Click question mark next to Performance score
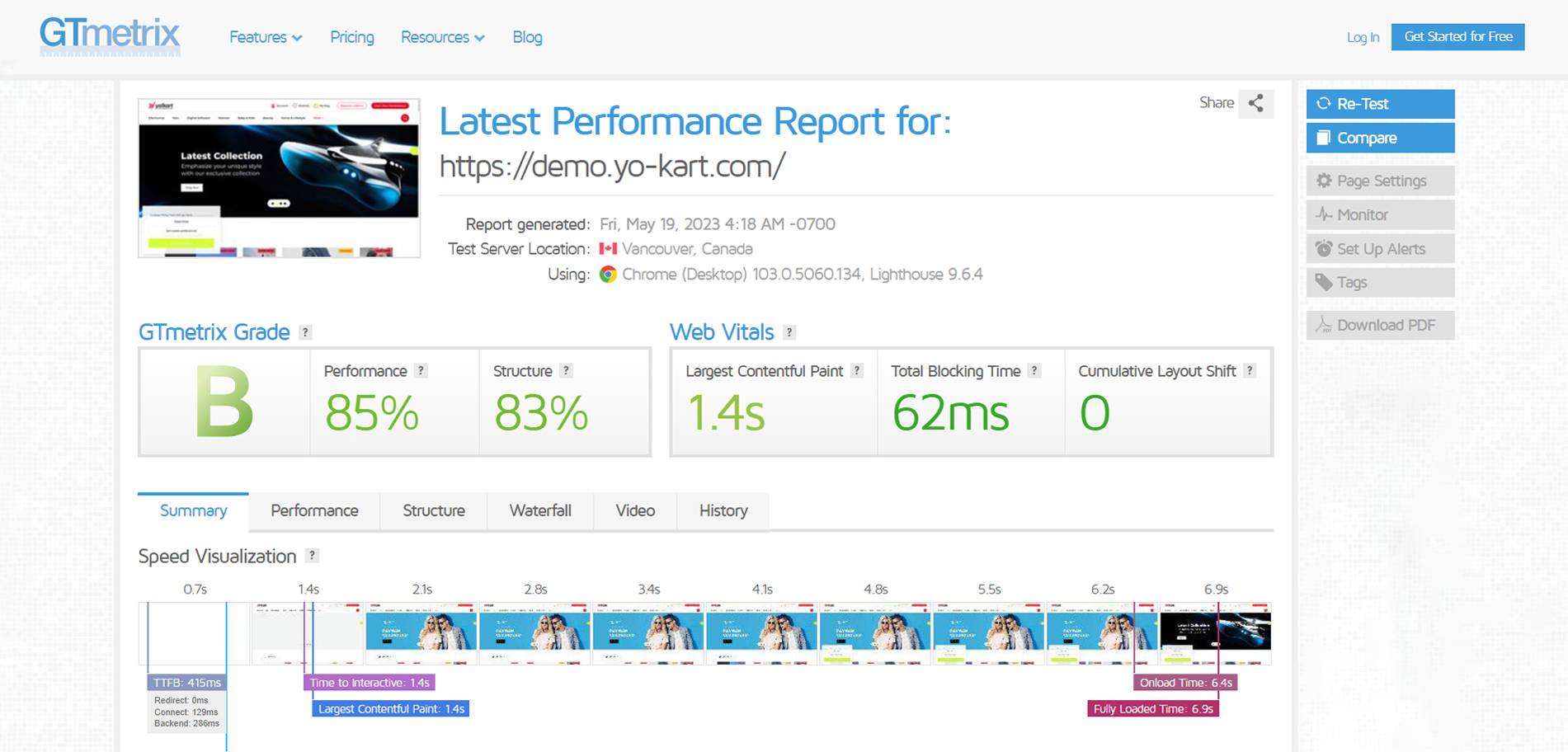Viewport: 1568px width, 752px height. click(421, 371)
